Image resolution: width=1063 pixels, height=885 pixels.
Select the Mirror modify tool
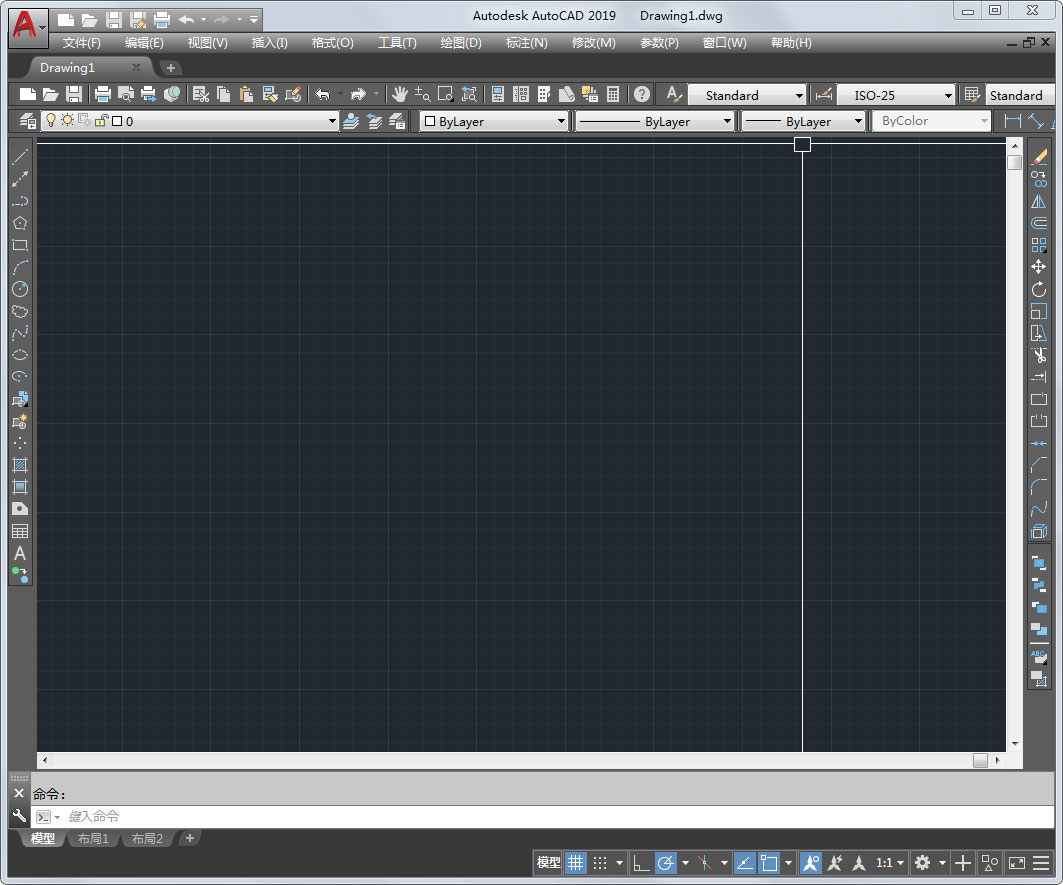(1039, 201)
